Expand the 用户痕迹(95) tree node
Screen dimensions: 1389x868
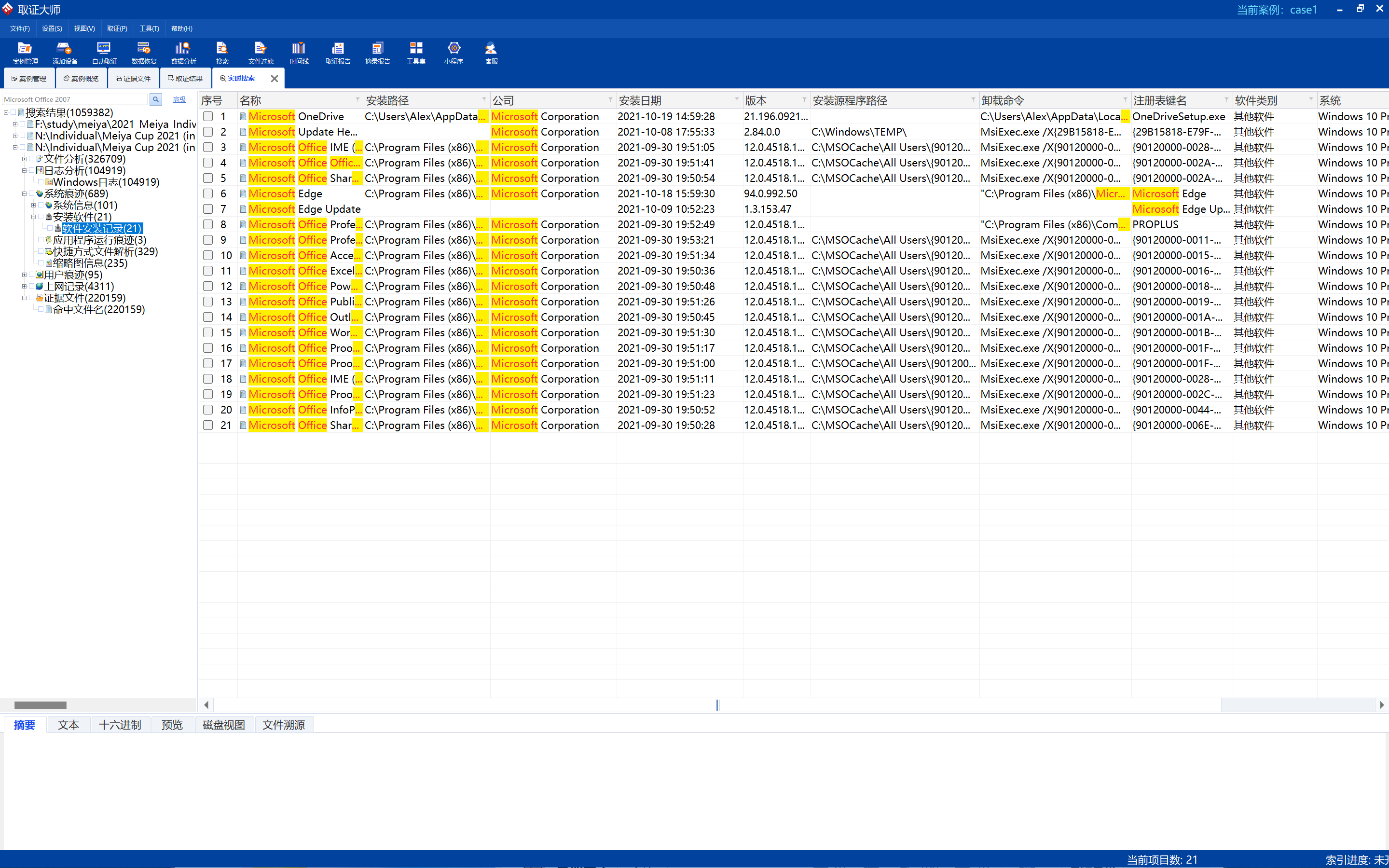click(x=24, y=275)
